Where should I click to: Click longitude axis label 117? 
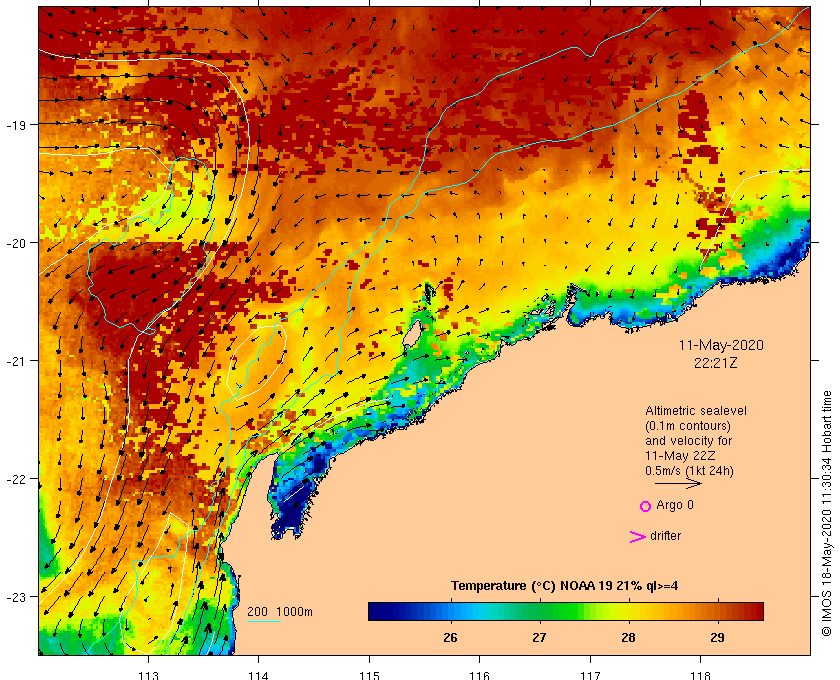click(590, 675)
